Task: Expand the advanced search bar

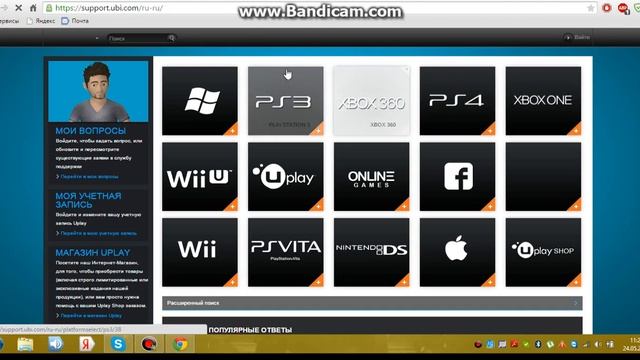Action: coord(372,303)
